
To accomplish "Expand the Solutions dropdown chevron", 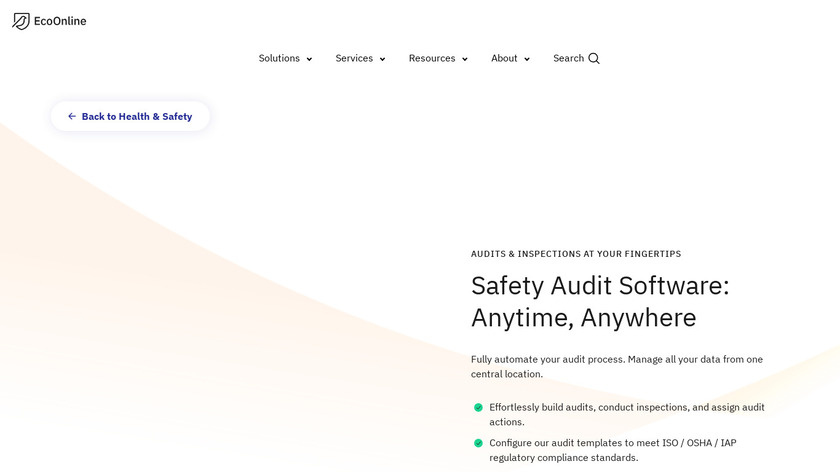I will tap(309, 59).
